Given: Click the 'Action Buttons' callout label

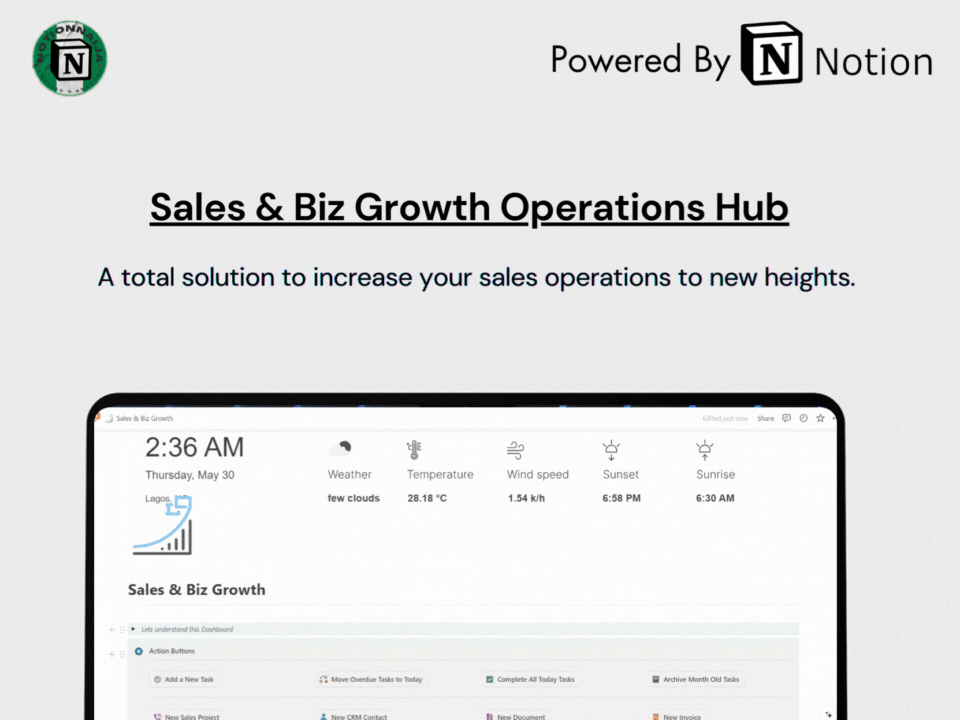Looking at the screenshot, I should pyautogui.click(x=171, y=651).
